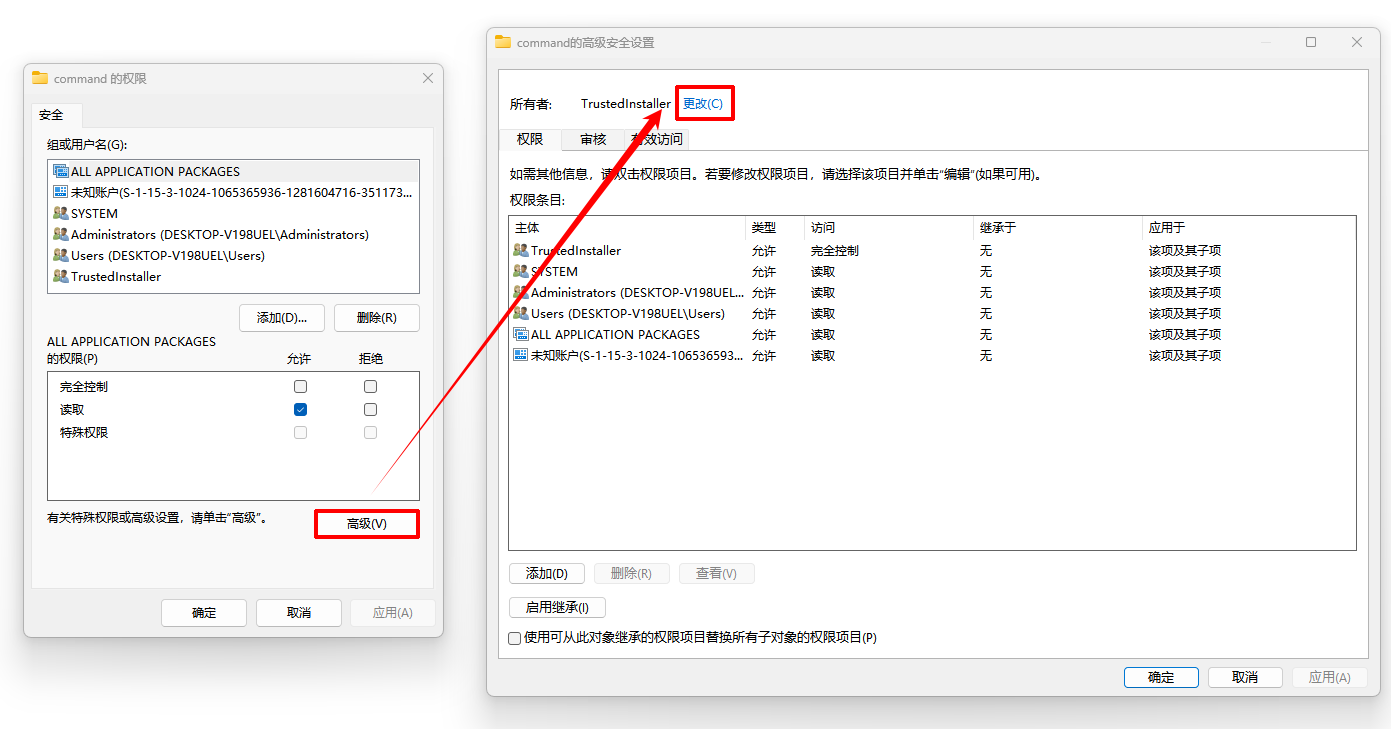
Task: Sort by the 主体 column header
Action: coord(627,228)
